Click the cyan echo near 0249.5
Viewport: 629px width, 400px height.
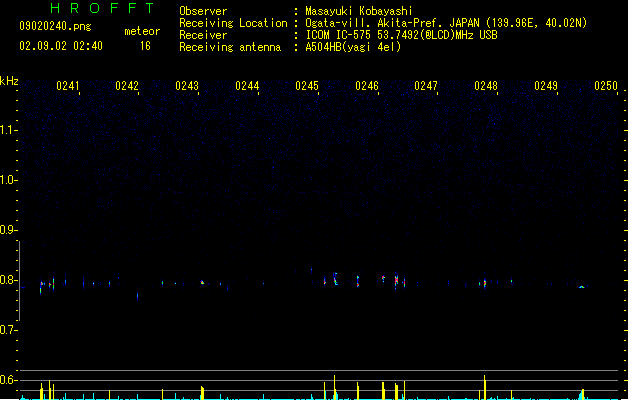click(x=582, y=287)
